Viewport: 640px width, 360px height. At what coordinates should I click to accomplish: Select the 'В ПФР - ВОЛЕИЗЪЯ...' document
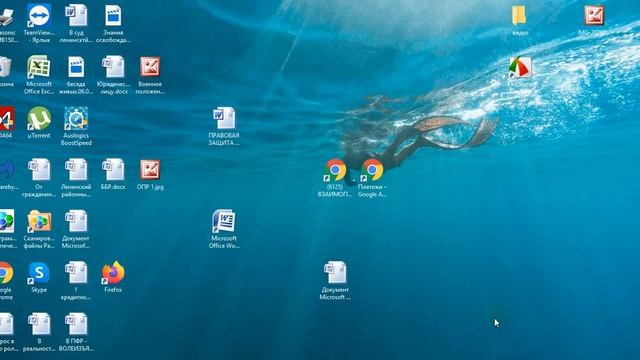click(76, 324)
